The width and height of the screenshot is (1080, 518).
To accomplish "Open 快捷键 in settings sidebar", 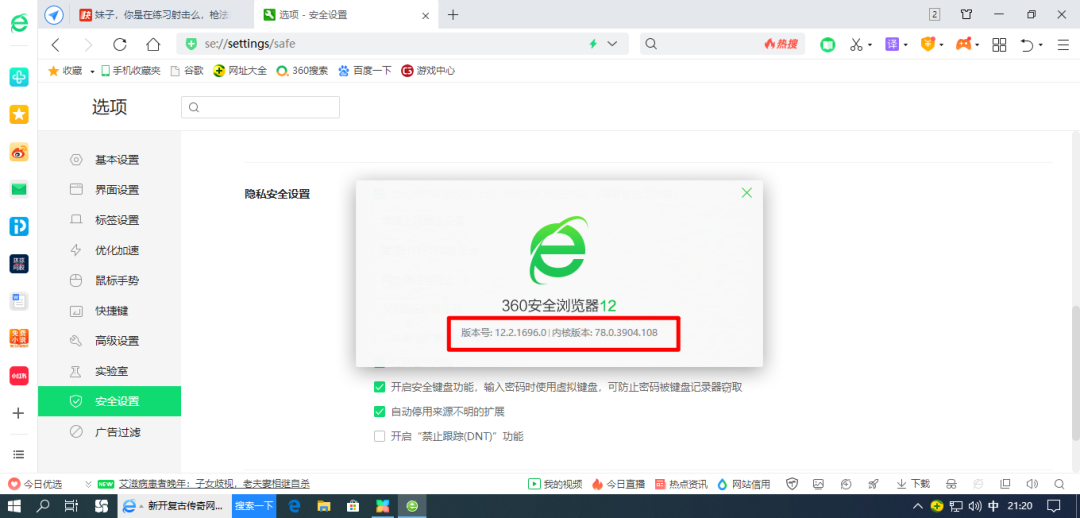I will point(110,311).
